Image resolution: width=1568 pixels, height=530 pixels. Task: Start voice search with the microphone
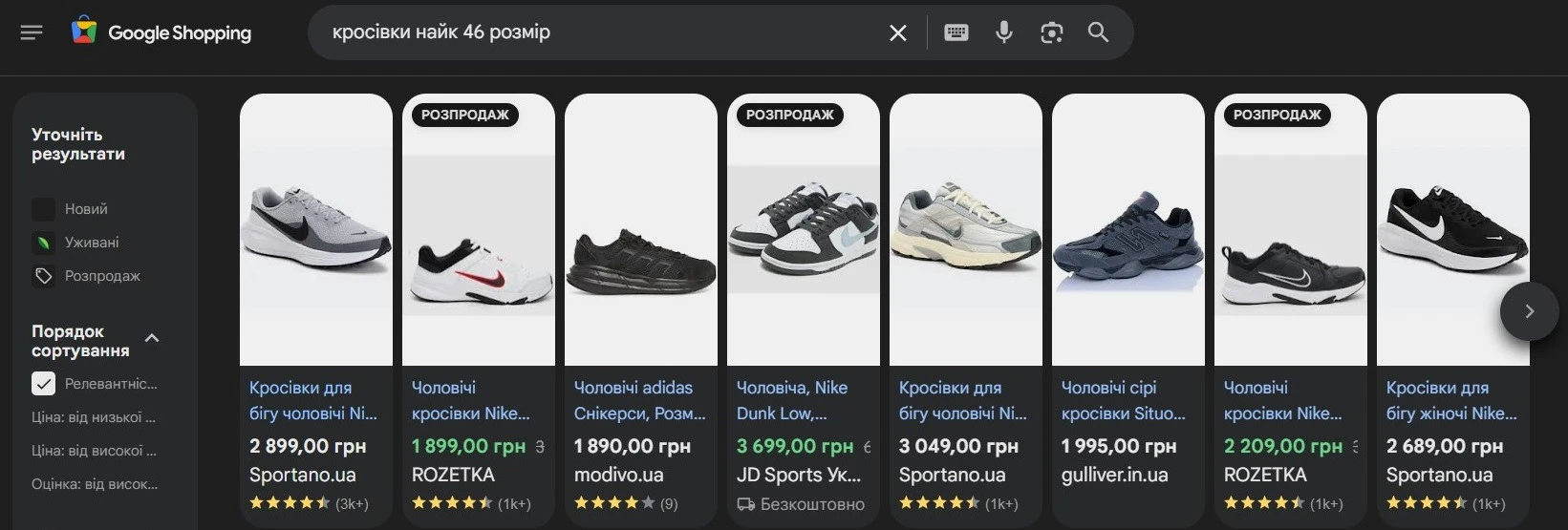point(1003,32)
